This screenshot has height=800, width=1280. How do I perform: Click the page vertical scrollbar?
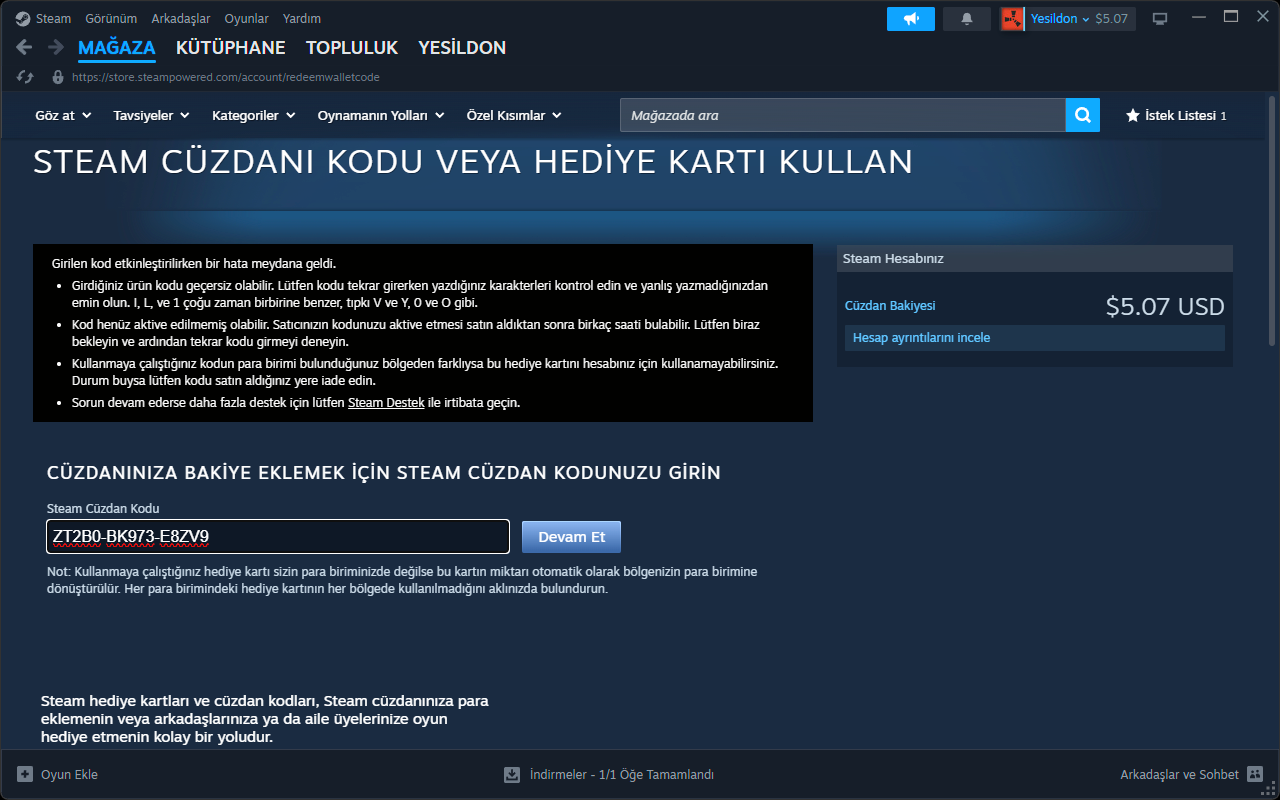(1271, 220)
